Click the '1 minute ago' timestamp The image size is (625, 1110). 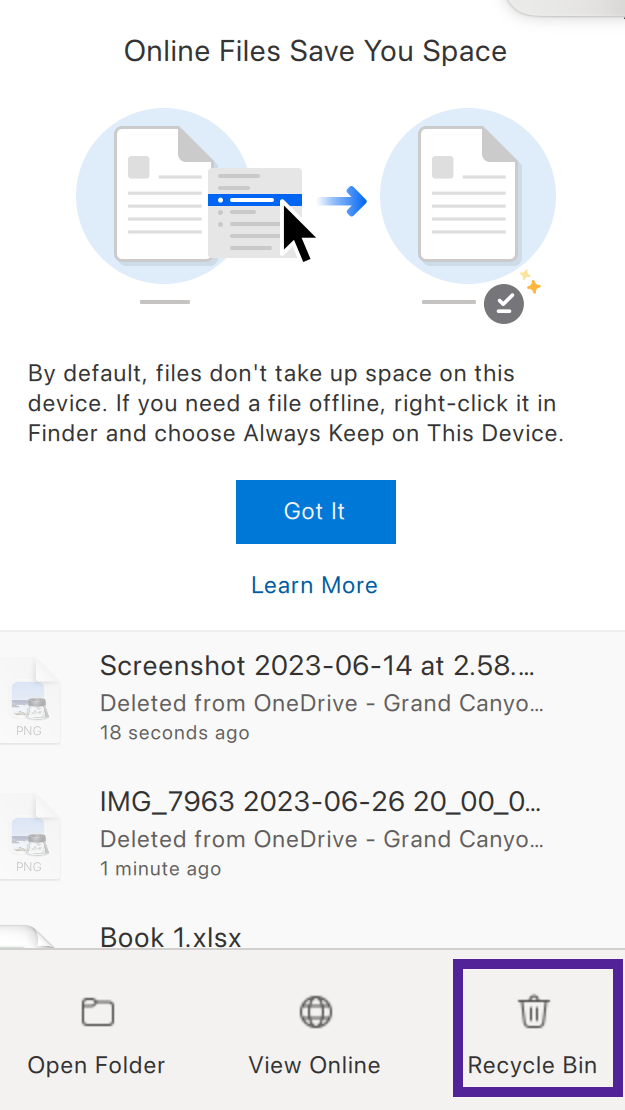(161, 868)
